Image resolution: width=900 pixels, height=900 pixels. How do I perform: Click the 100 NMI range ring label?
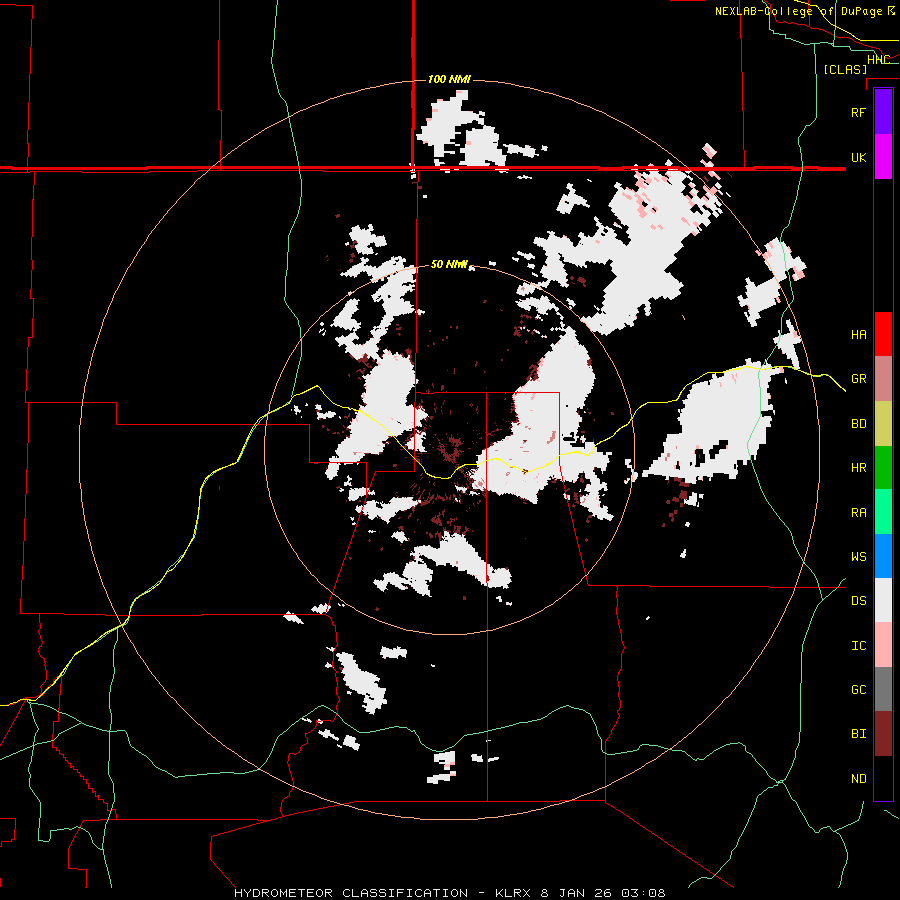449,79
